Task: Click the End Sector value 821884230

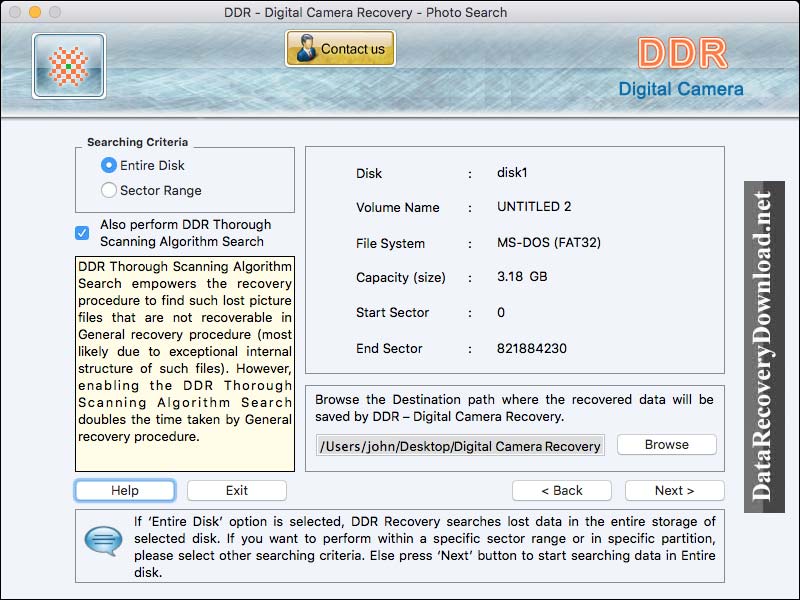Action: click(x=532, y=348)
